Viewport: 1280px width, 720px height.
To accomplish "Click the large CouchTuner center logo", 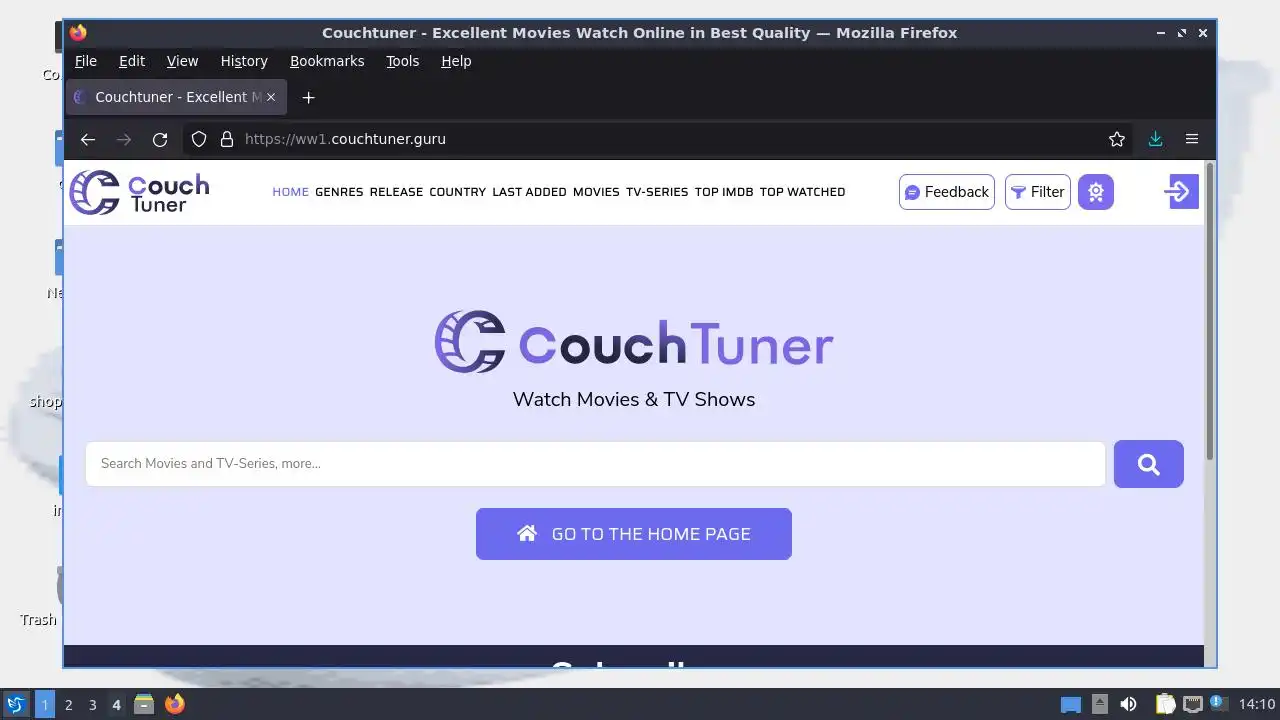I will [x=634, y=342].
